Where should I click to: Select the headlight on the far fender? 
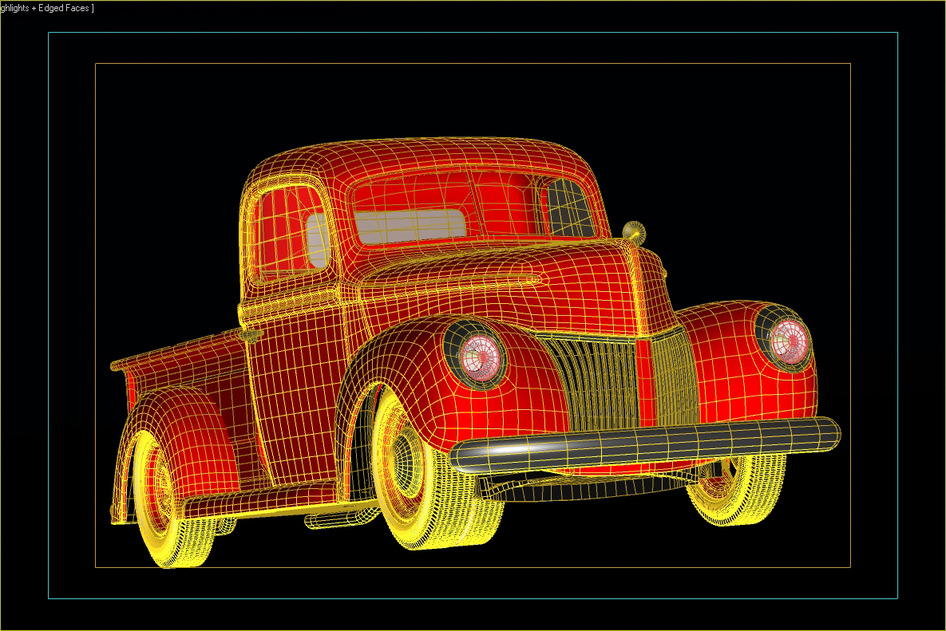point(789,341)
